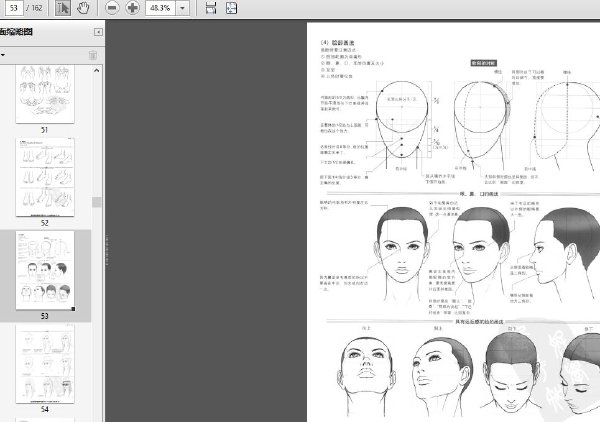Open the thumbnail panel options dropdown
The image size is (600, 422).
(x=3, y=55)
